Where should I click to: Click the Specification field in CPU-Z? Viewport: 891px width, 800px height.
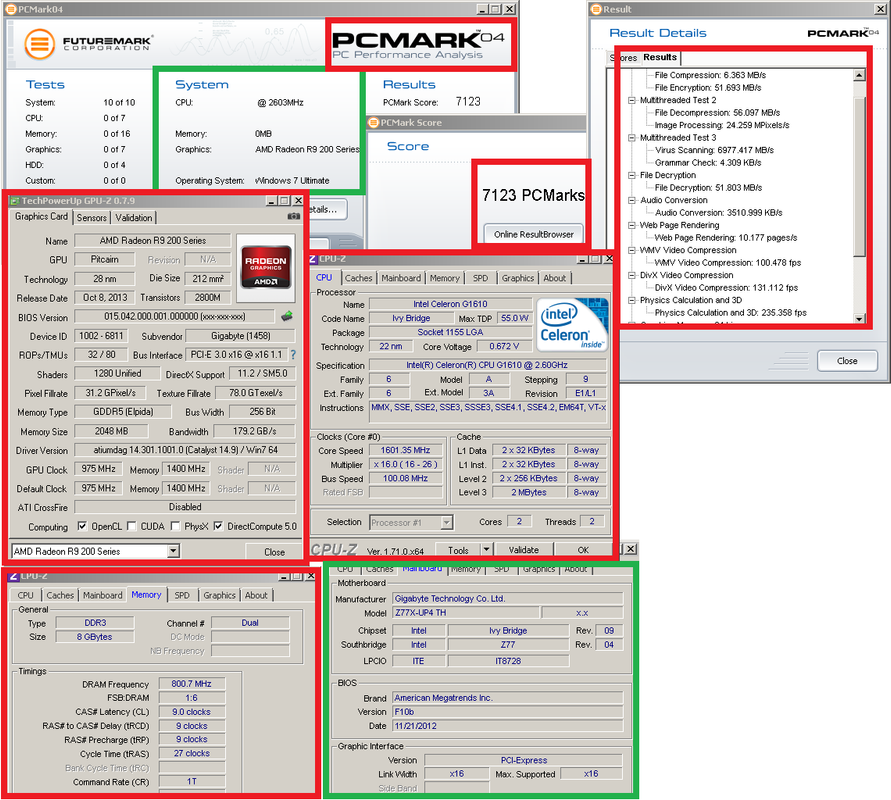[487, 365]
